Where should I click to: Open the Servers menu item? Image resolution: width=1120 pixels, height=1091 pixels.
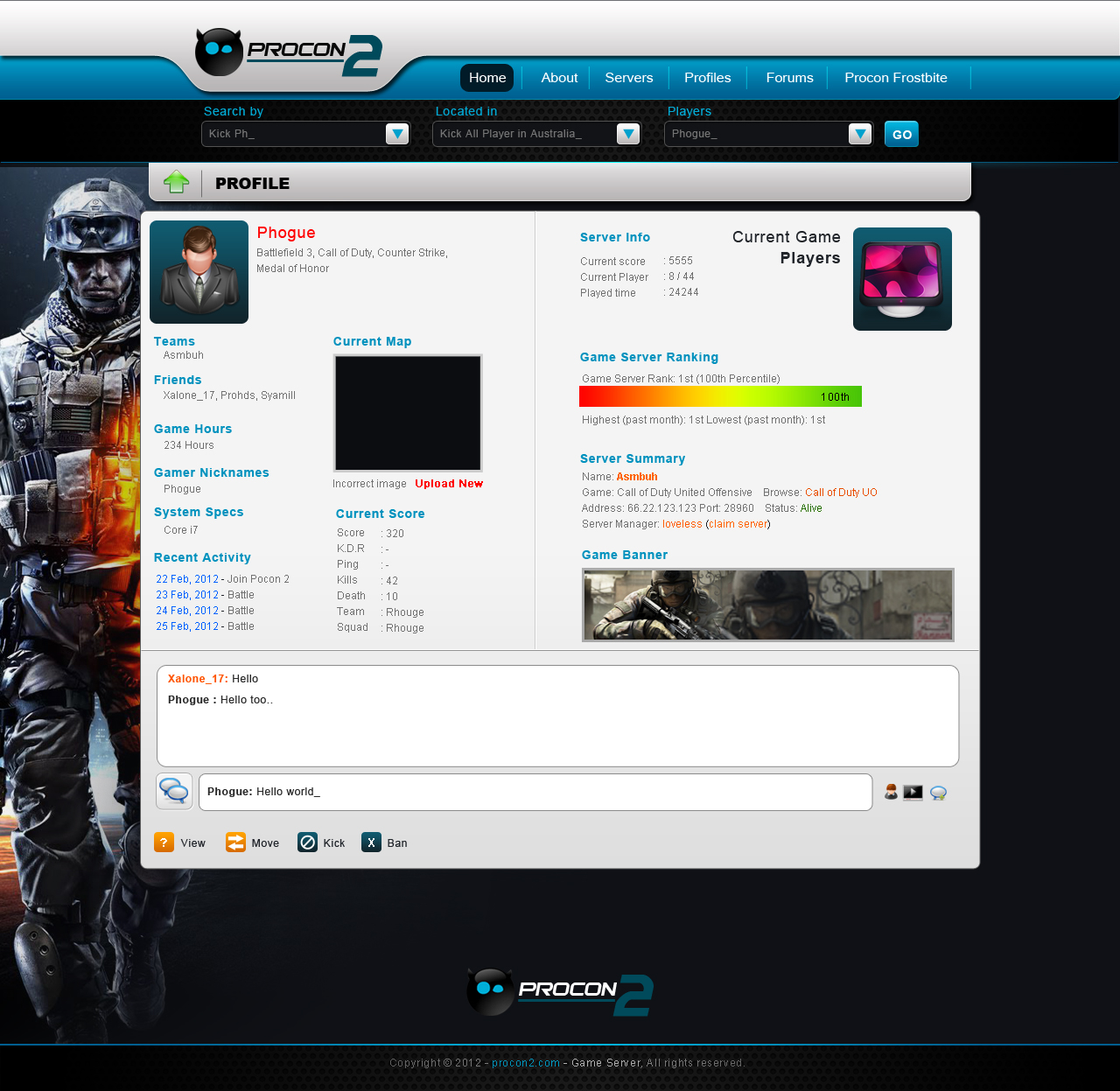[629, 78]
